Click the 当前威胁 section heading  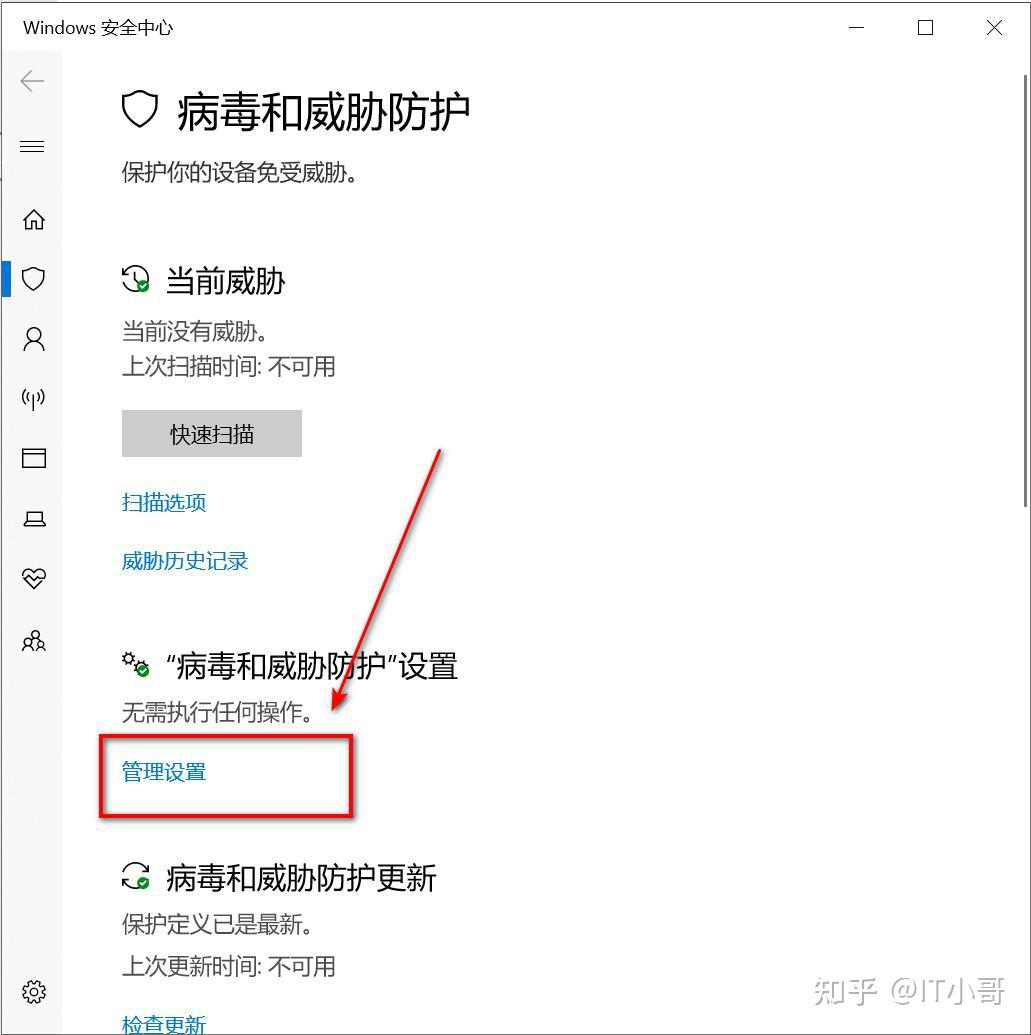tap(225, 281)
